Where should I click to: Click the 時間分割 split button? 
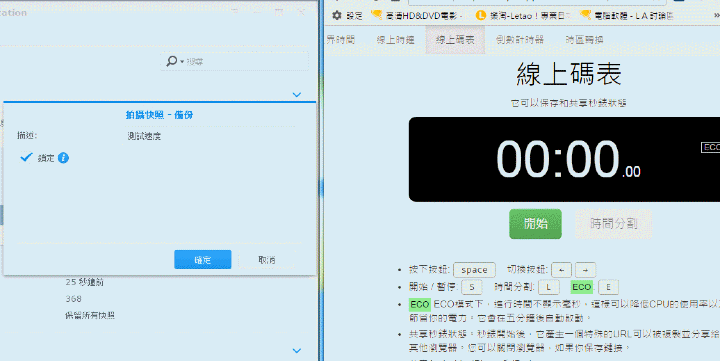(x=613, y=224)
